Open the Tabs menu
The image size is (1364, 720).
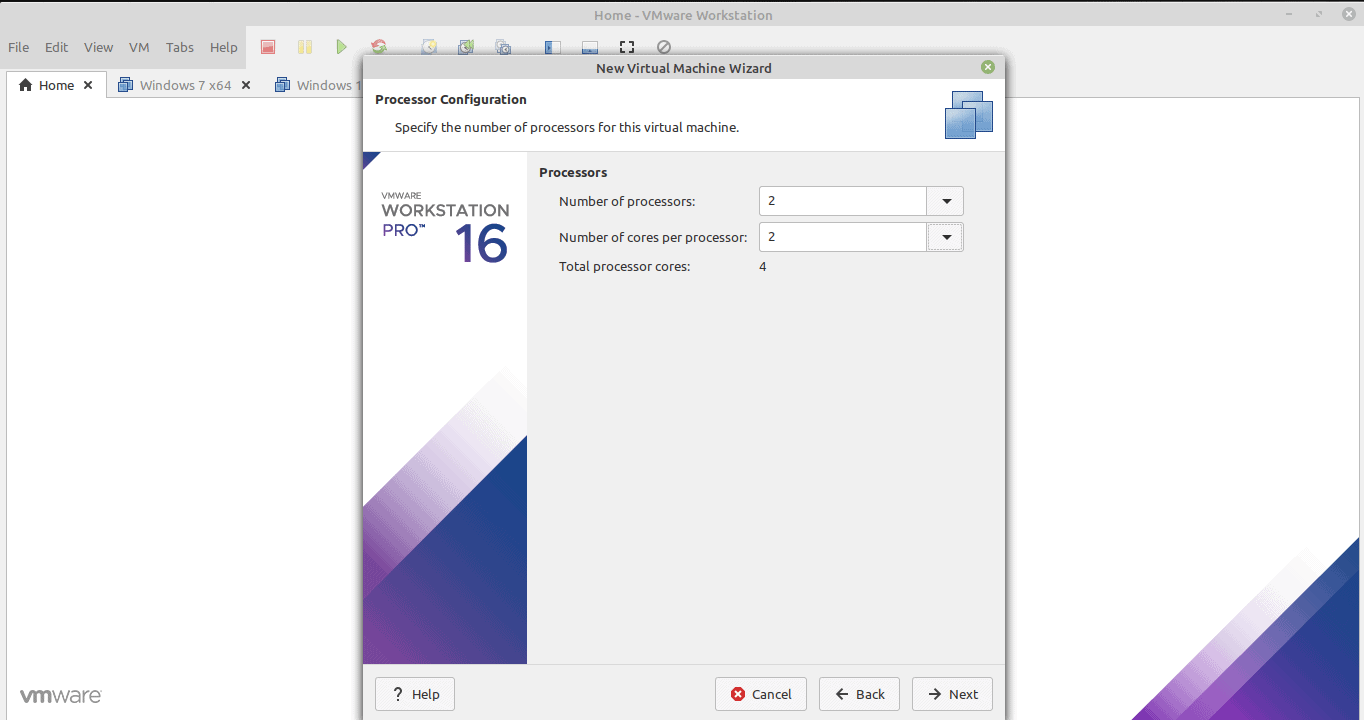180,47
